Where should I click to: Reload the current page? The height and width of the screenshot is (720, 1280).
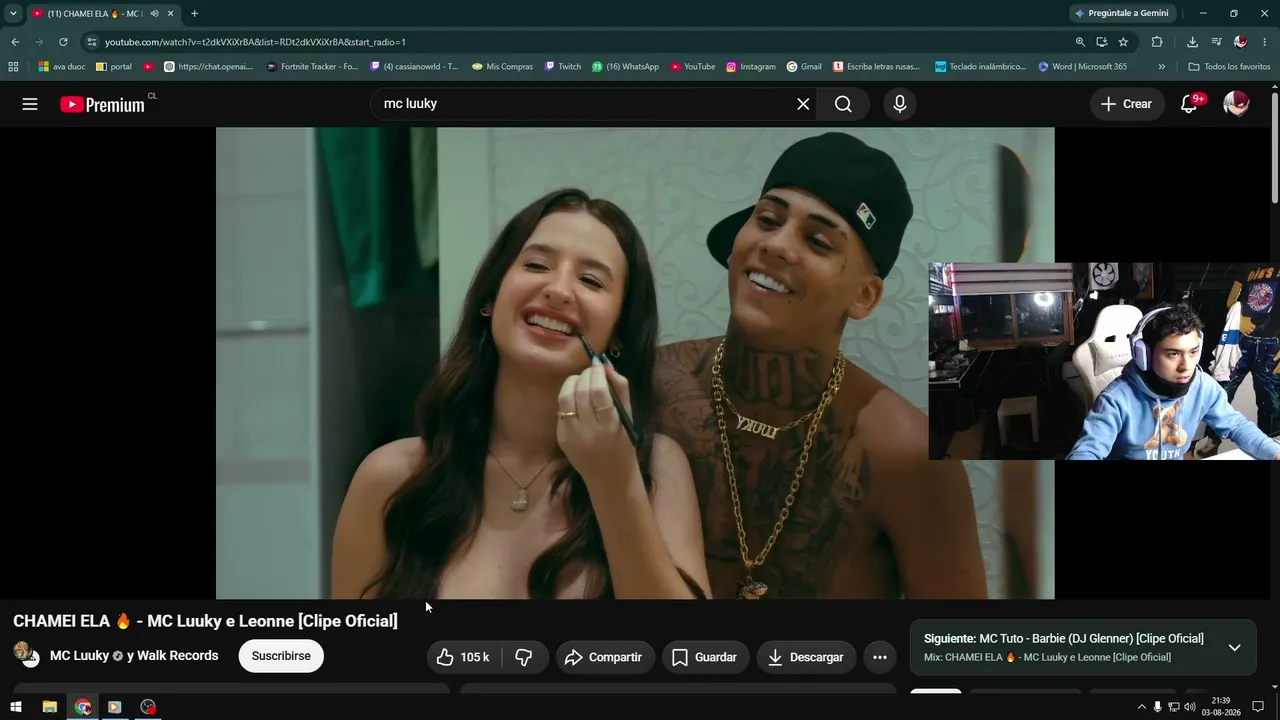(63, 42)
